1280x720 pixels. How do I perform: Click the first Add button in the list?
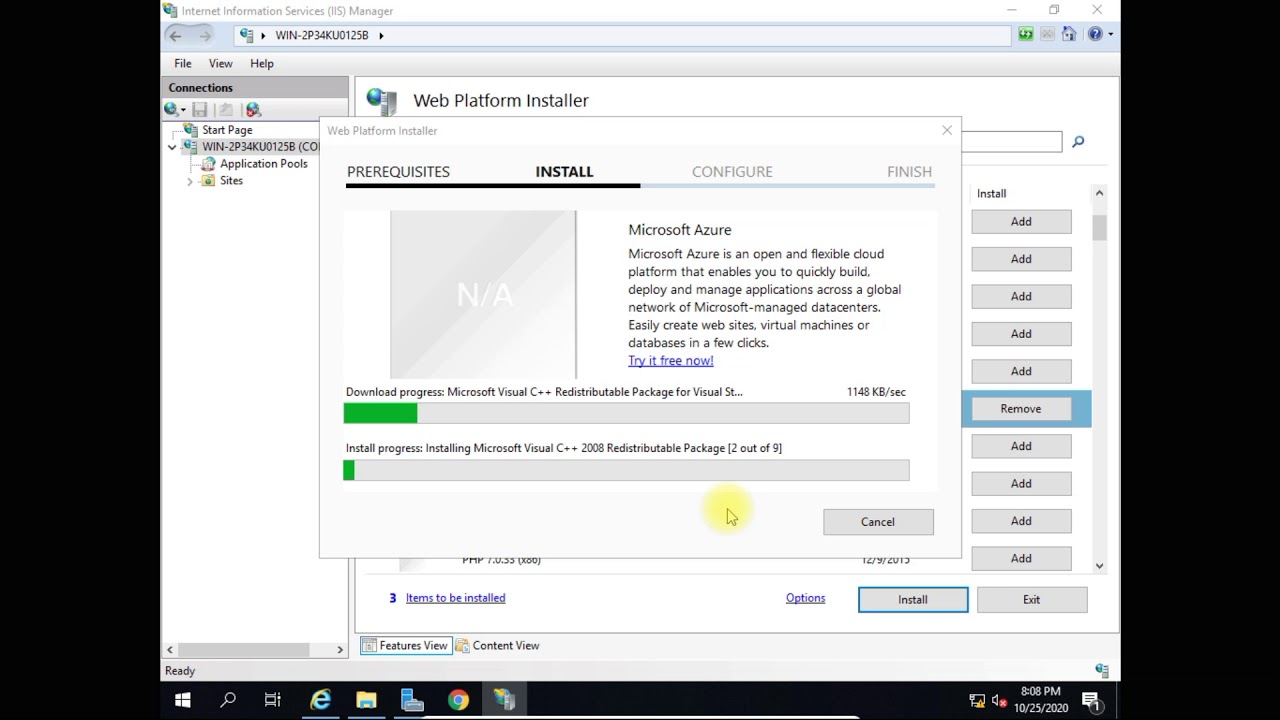pyautogui.click(x=1021, y=222)
